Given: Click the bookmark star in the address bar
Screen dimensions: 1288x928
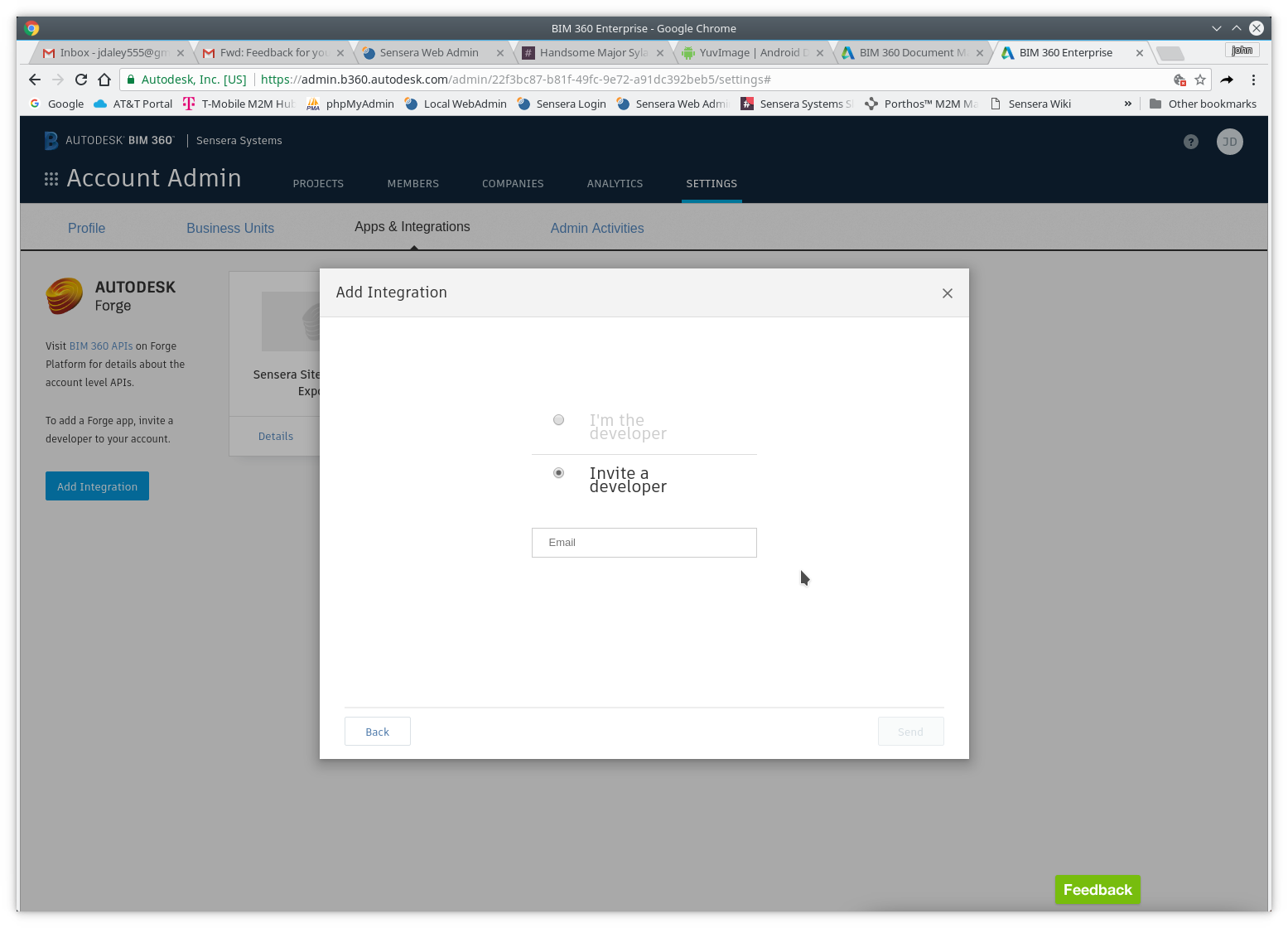Looking at the screenshot, I should [1199, 80].
